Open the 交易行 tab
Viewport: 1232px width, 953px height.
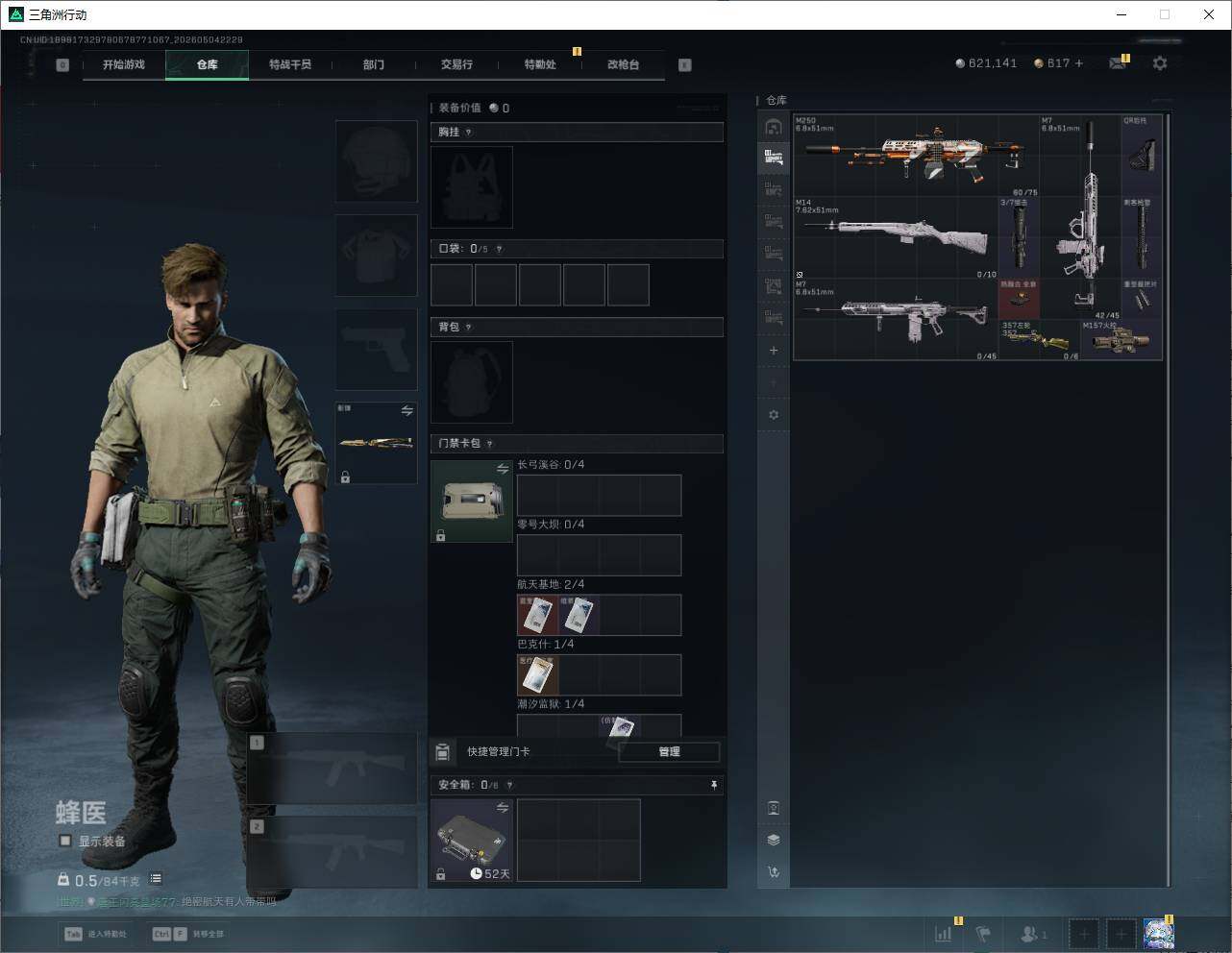pos(456,64)
